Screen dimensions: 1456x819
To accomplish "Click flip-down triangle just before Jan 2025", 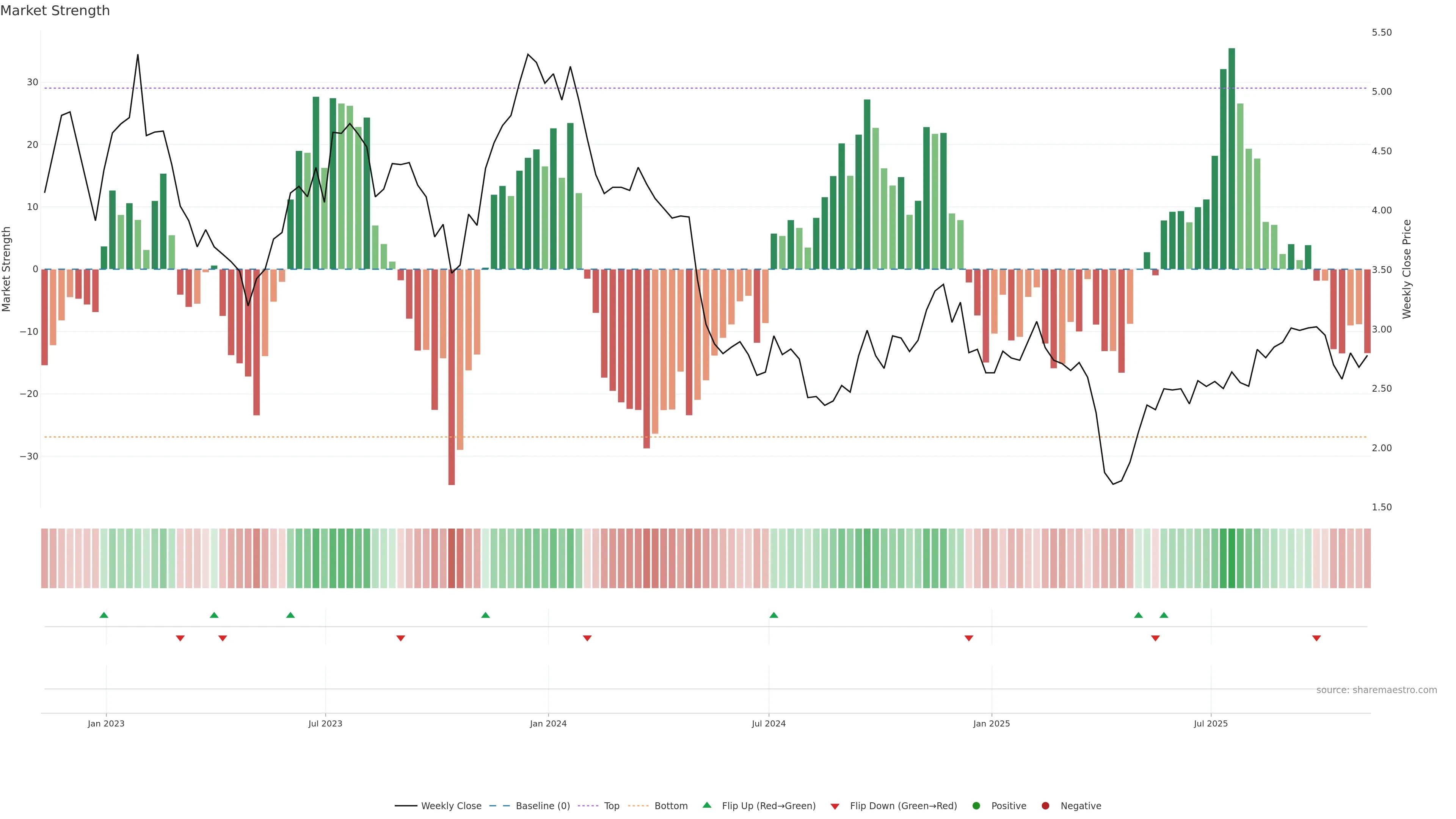I will pyautogui.click(x=969, y=638).
